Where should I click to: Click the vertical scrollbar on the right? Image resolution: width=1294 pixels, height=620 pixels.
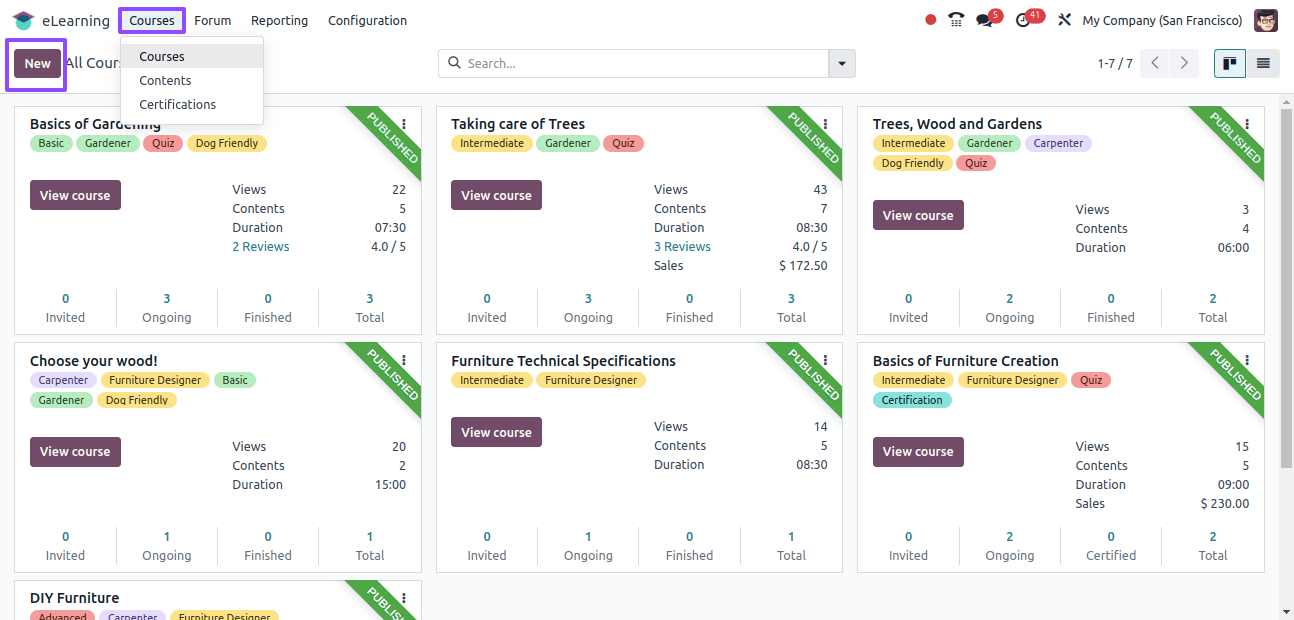(x=1285, y=290)
